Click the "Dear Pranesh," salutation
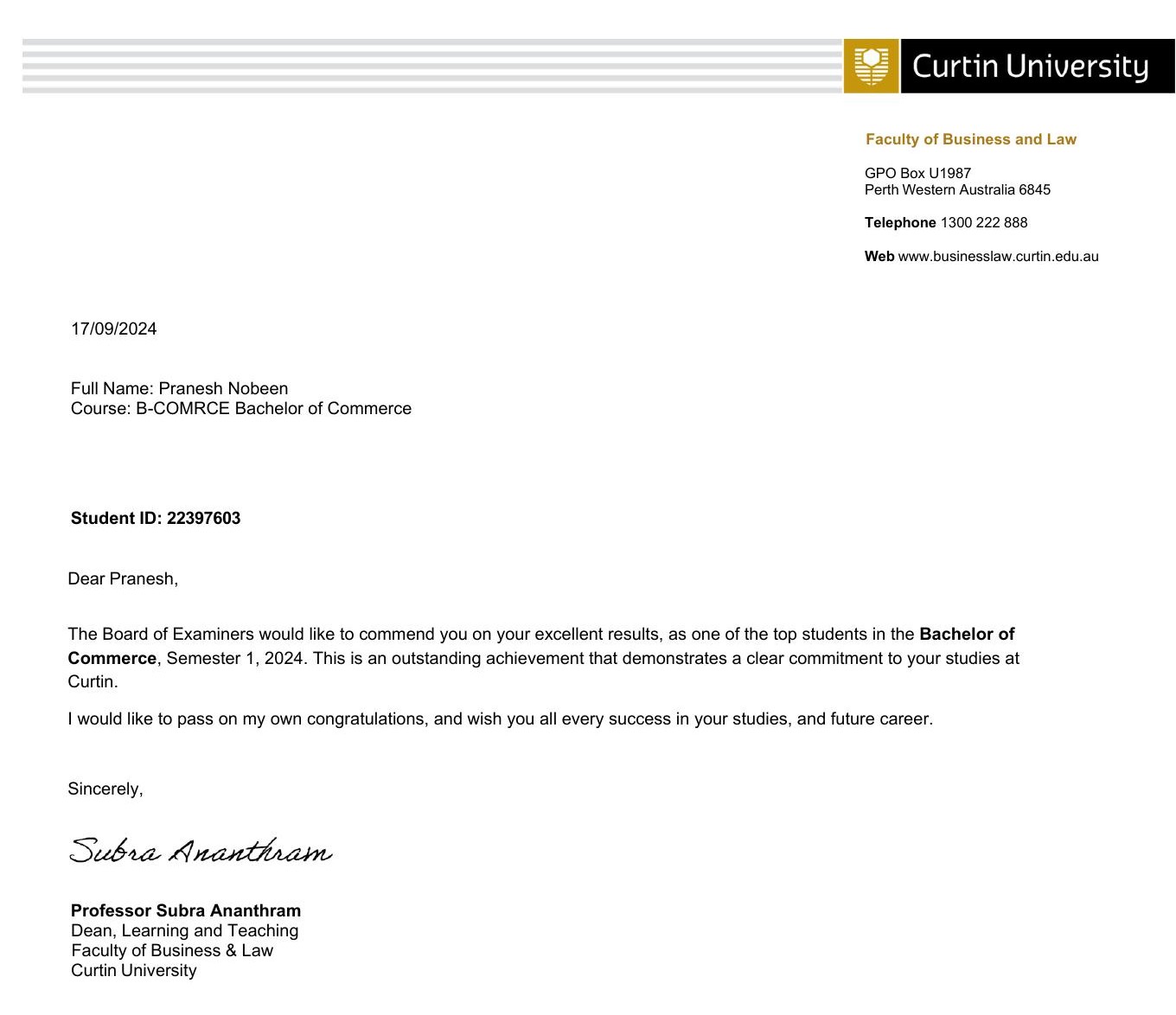1176x1015 pixels. point(123,579)
